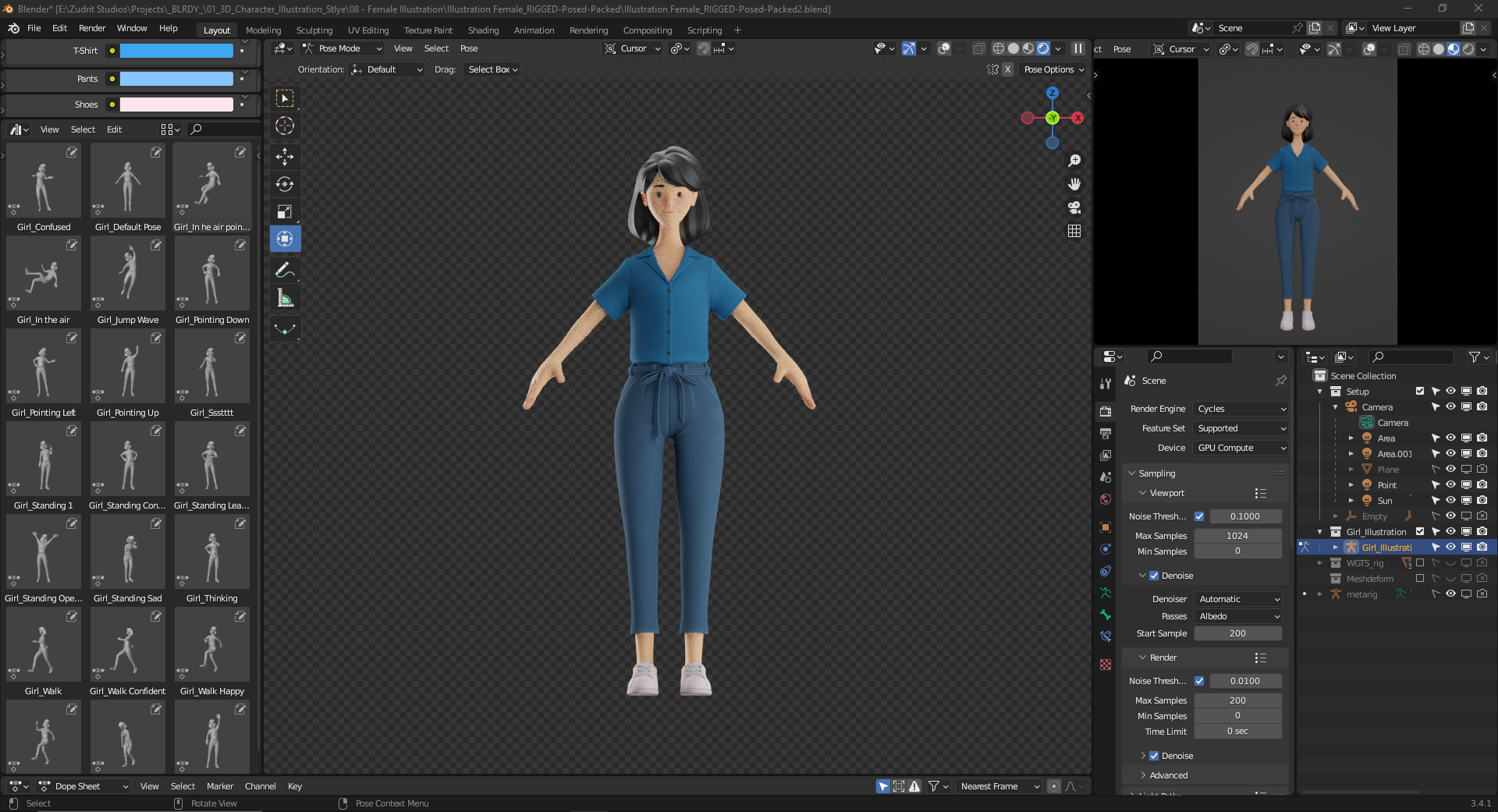1498x812 pixels.
Task: Select the Girl_Thinking pose thumbnail
Action: click(212, 552)
